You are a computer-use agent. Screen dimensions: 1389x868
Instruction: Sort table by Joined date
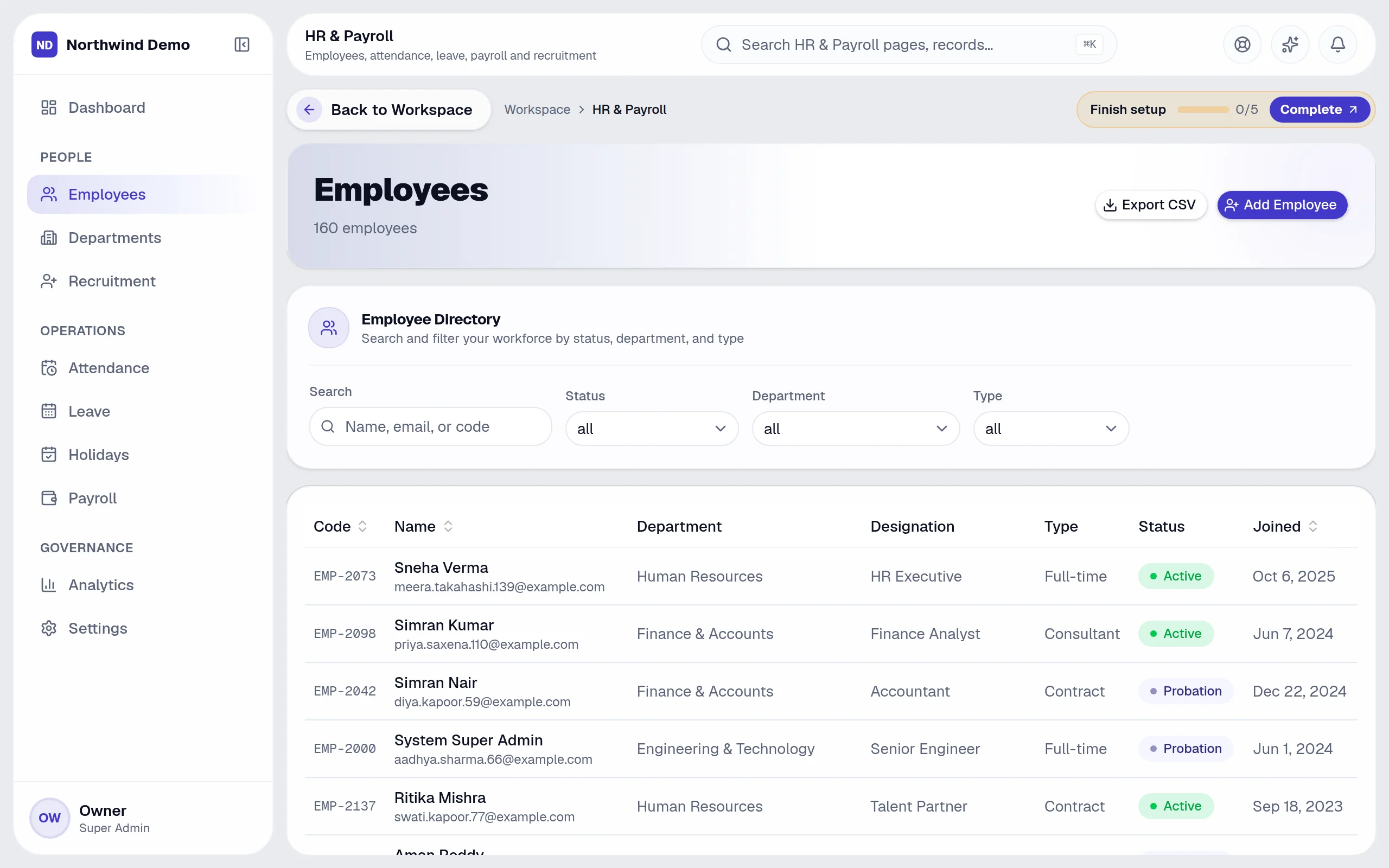1285,526
